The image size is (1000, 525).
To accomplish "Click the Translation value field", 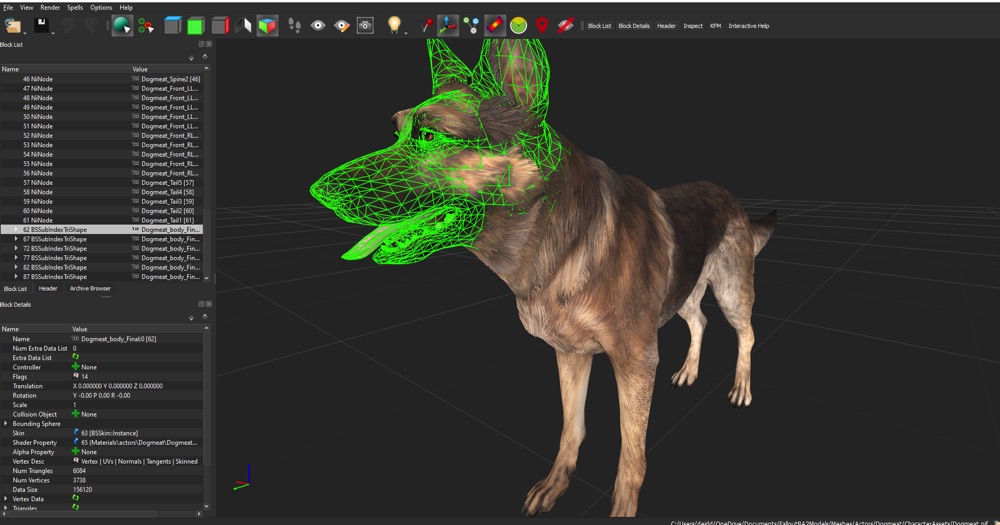I will (136, 386).
